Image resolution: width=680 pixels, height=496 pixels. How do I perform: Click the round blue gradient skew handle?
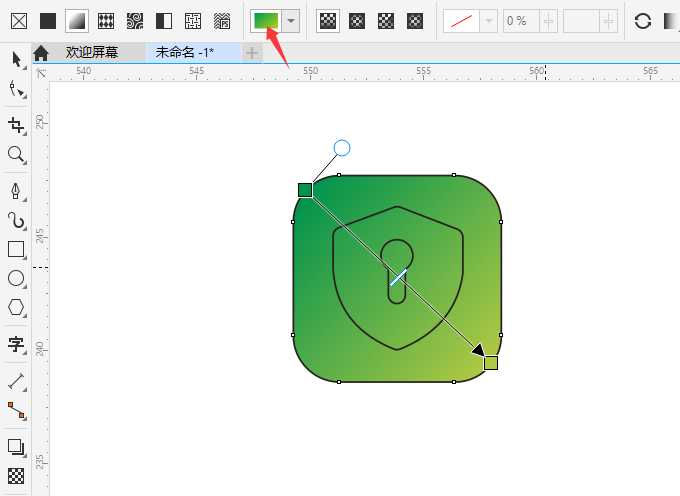tap(342, 148)
